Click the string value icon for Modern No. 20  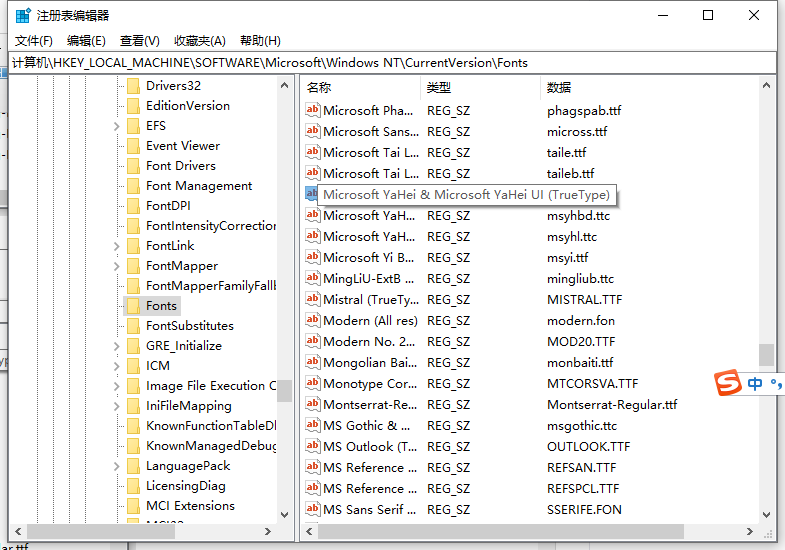click(x=312, y=341)
